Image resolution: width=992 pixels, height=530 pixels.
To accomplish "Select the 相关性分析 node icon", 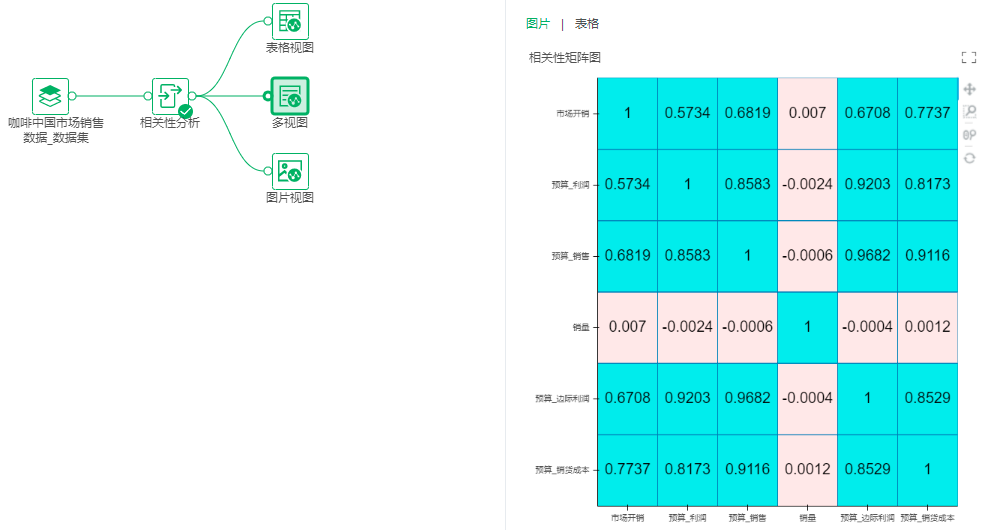I will (170, 97).
